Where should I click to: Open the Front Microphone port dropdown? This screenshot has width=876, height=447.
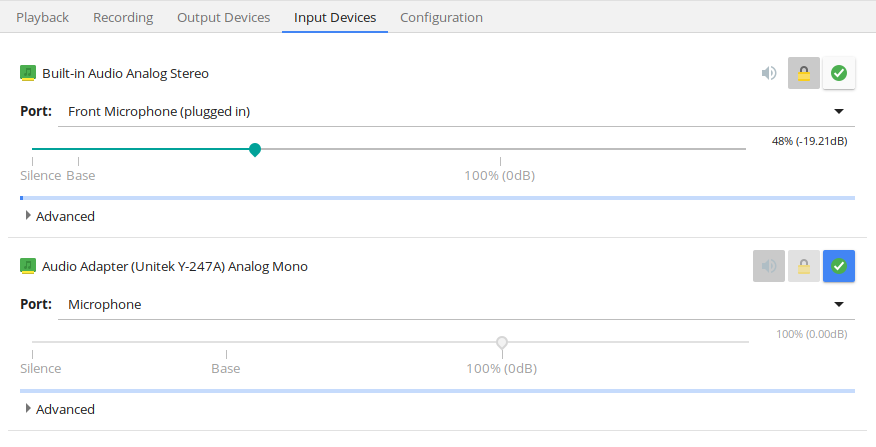point(456,111)
